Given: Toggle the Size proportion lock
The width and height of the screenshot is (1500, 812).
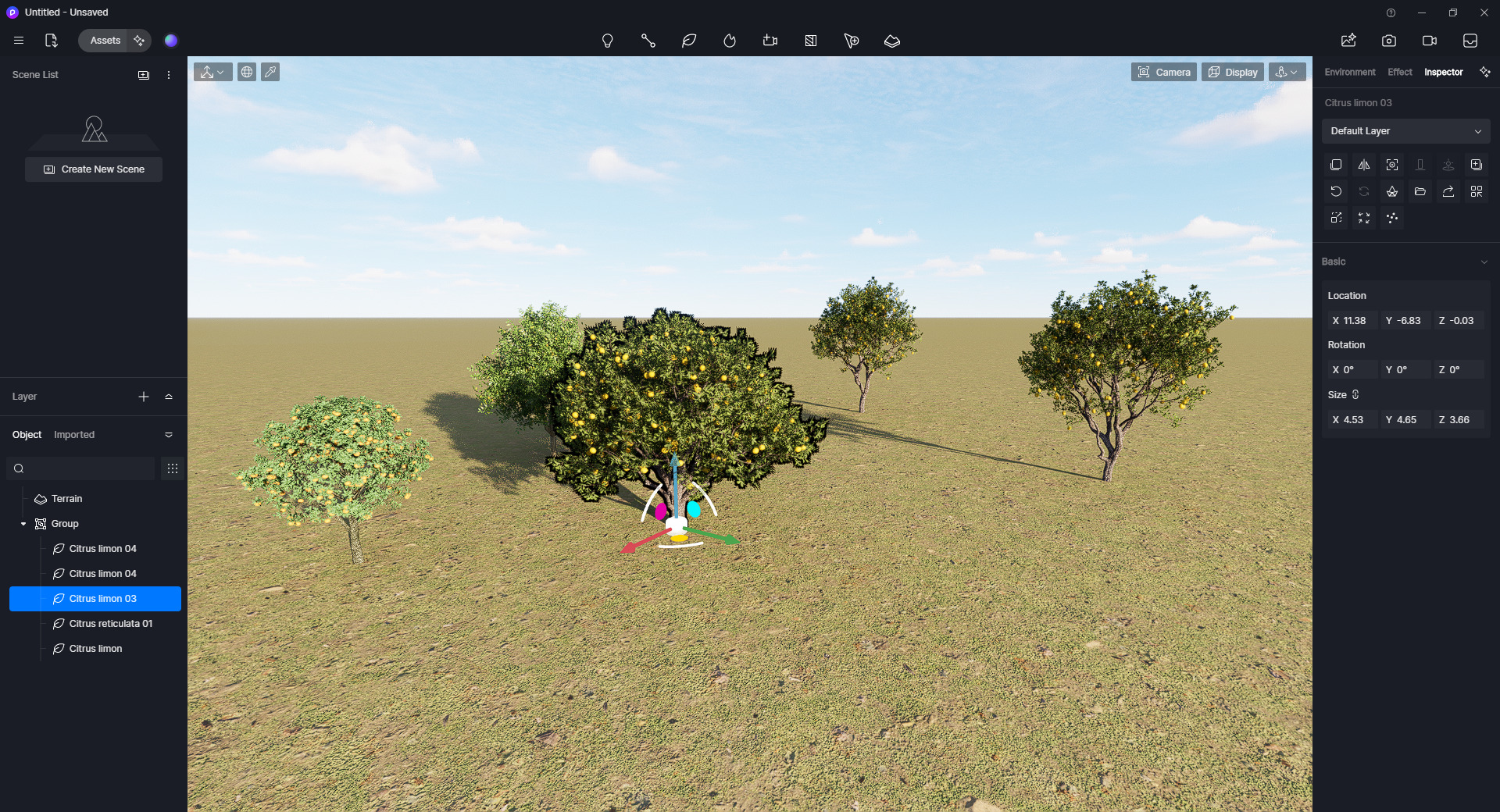Looking at the screenshot, I should (1355, 395).
